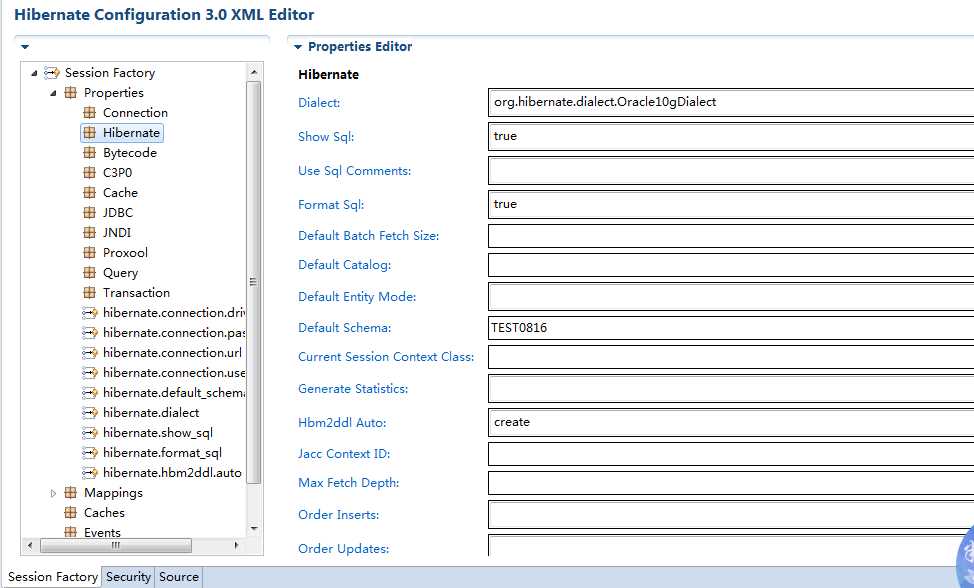Click the Hibernate node grid icon
The image size is (974, 588).
[x=89, y=132]
